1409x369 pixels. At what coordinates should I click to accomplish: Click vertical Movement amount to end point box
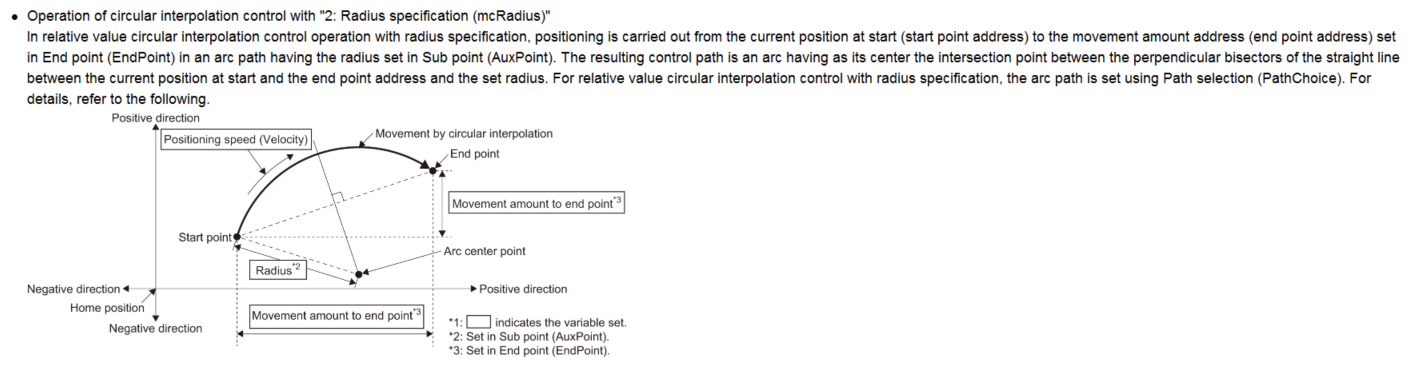click(x=538, y=203)
